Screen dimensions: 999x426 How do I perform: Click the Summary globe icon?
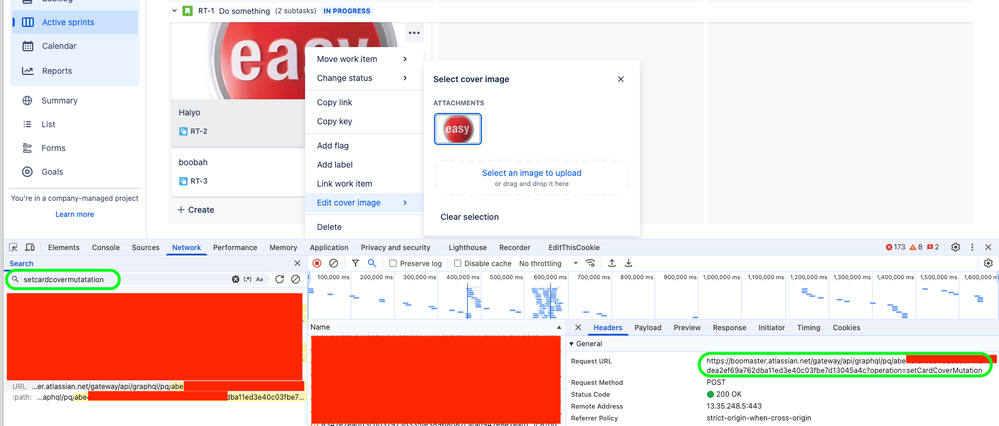[27, 101]
